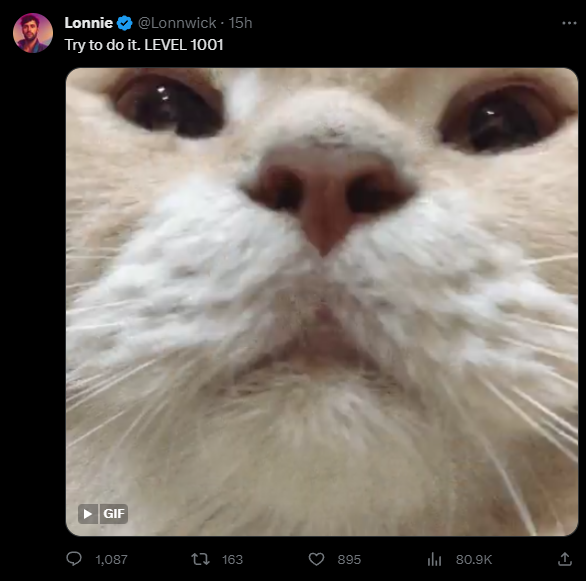Click the blue verified checkmark badge
The width and height of the screenshot is (586, 581).
[x=124, y=23]
